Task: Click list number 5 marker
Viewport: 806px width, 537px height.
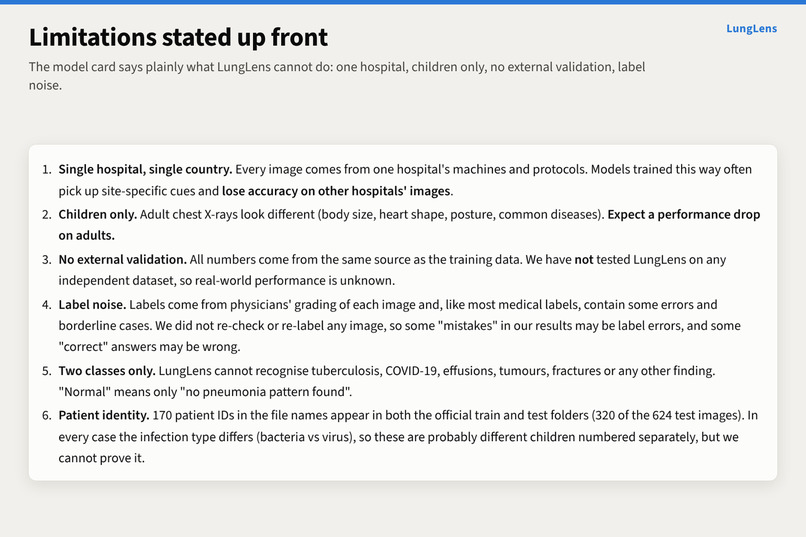Action: click(x=47, y=371)
